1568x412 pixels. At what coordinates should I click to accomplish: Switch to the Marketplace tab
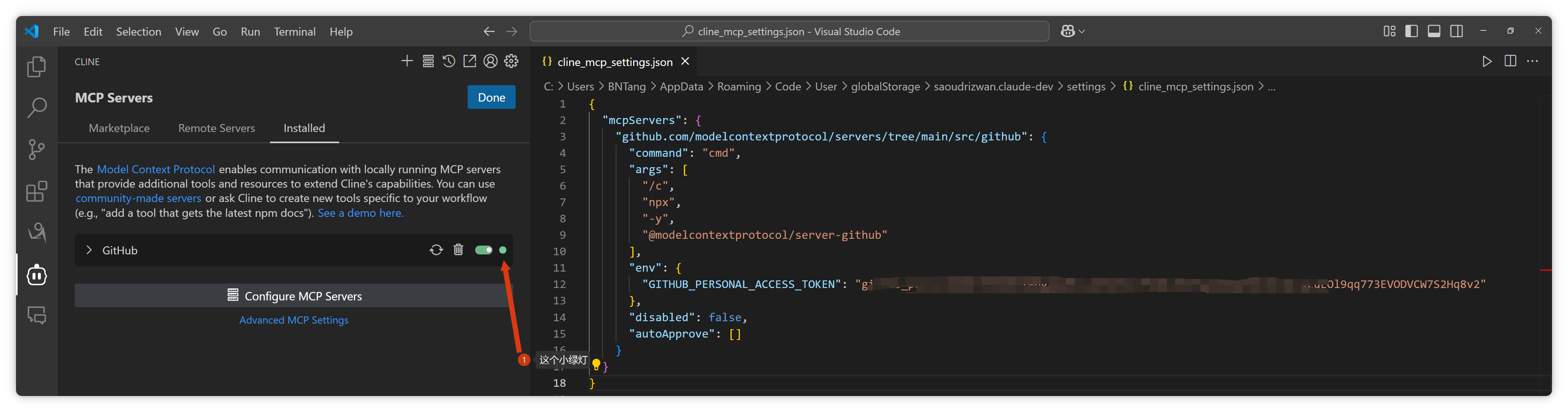[x=119, y=128]
